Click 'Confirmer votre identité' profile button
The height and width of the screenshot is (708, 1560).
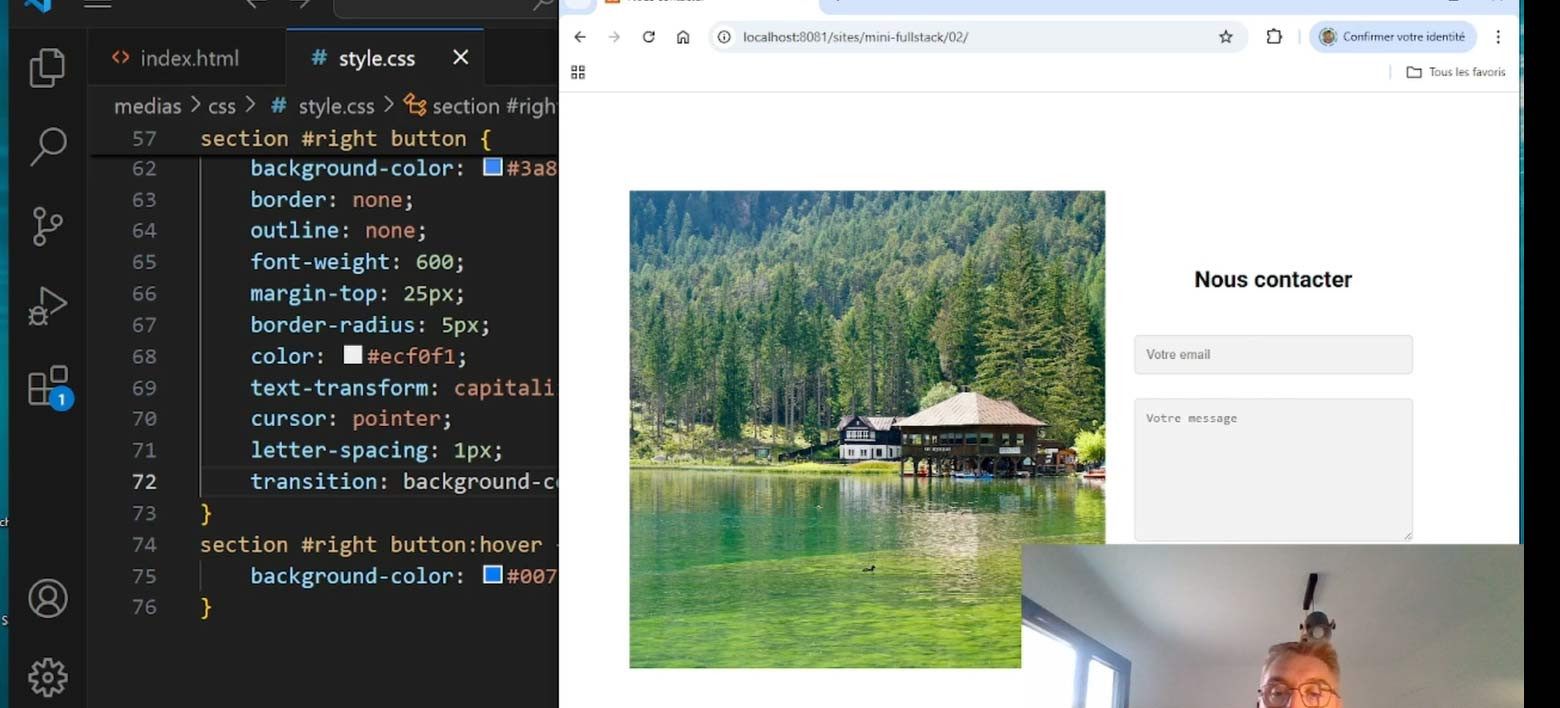(1392, 37)
